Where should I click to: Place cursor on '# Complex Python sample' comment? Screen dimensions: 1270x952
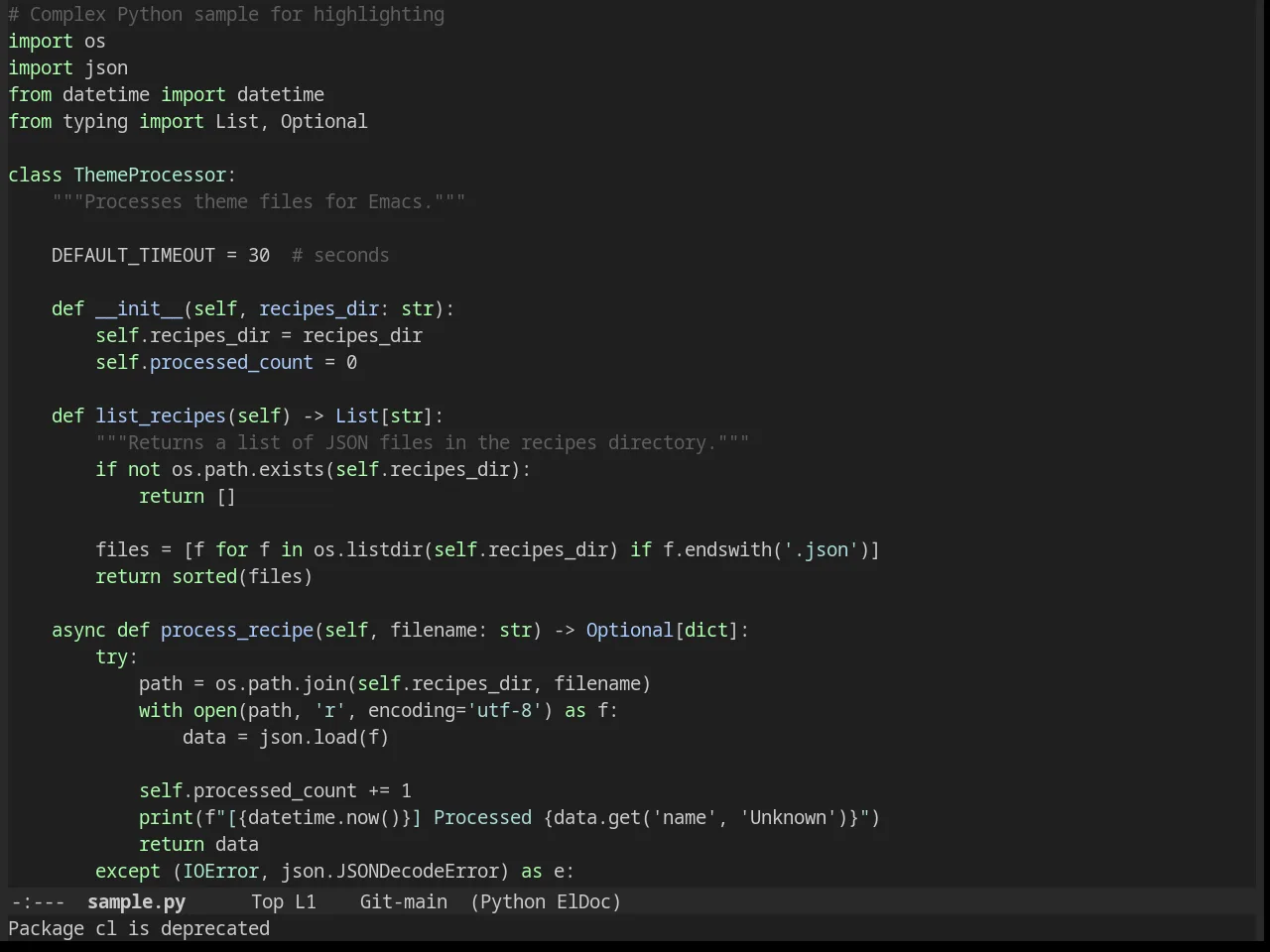coord(226,15)
